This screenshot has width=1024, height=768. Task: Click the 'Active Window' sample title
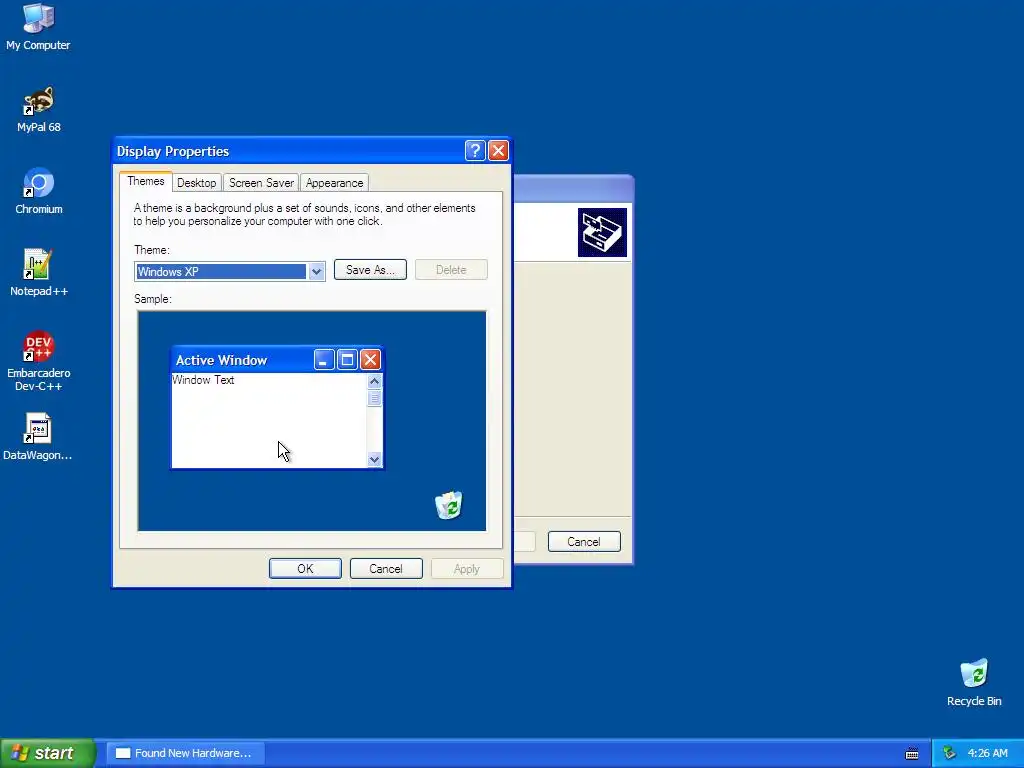pyautogui.click(x=221, y=360)
